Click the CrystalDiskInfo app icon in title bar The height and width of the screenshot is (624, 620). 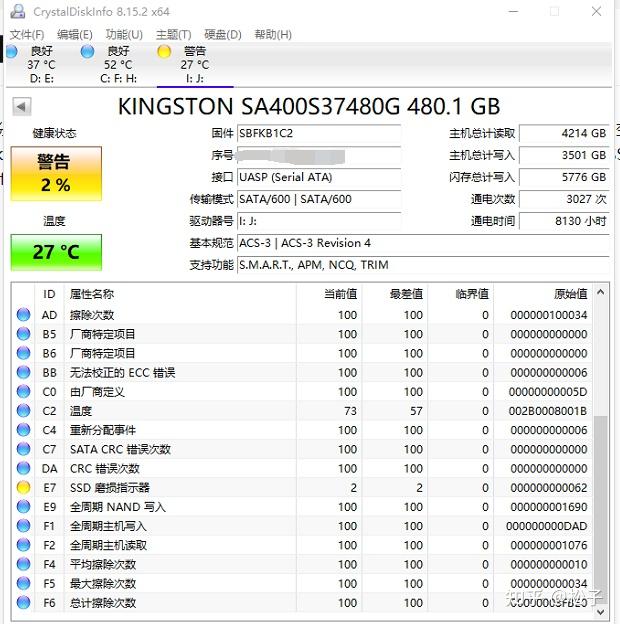pyautogui.click(x=18, y=12)
